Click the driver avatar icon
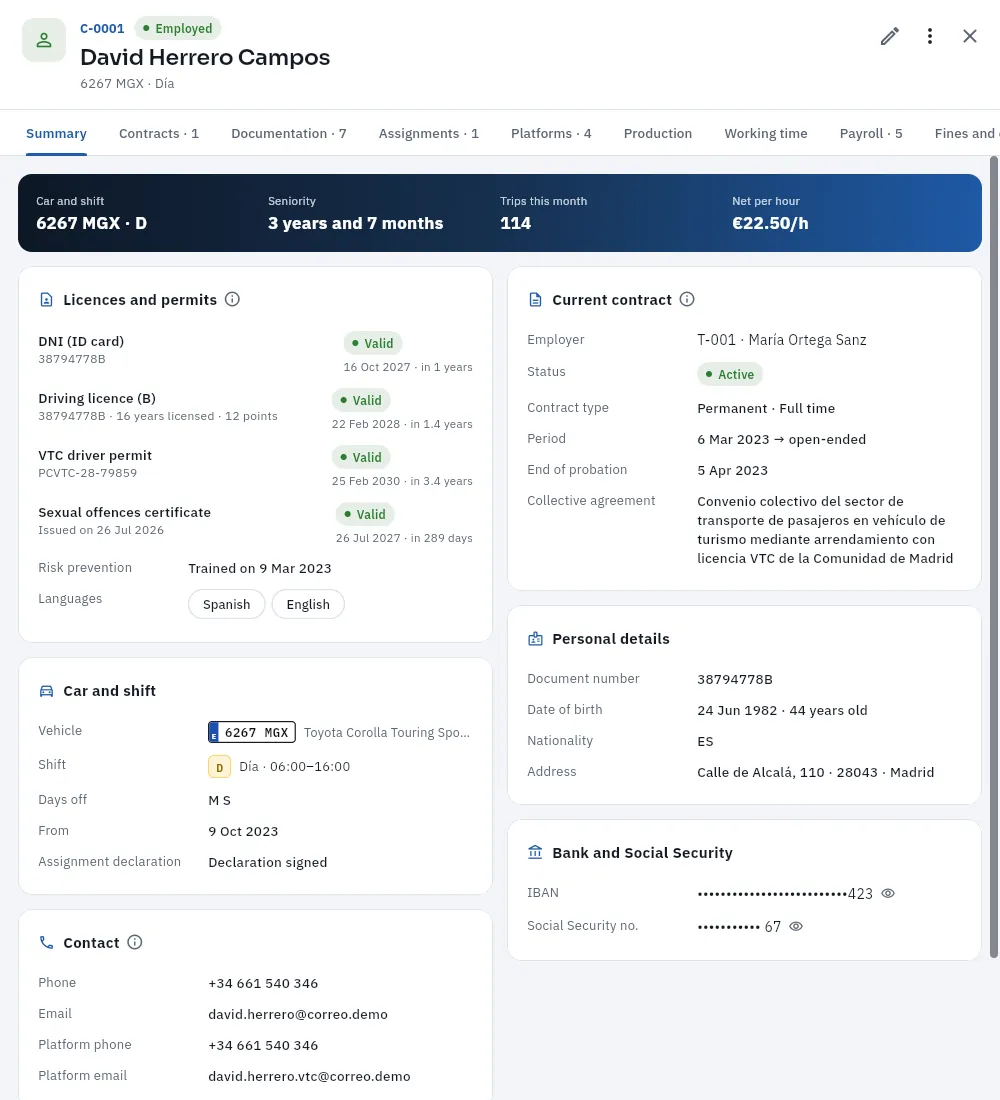Image resolution: width=1000 pixels, height=1100 pixels. (44, 41)
